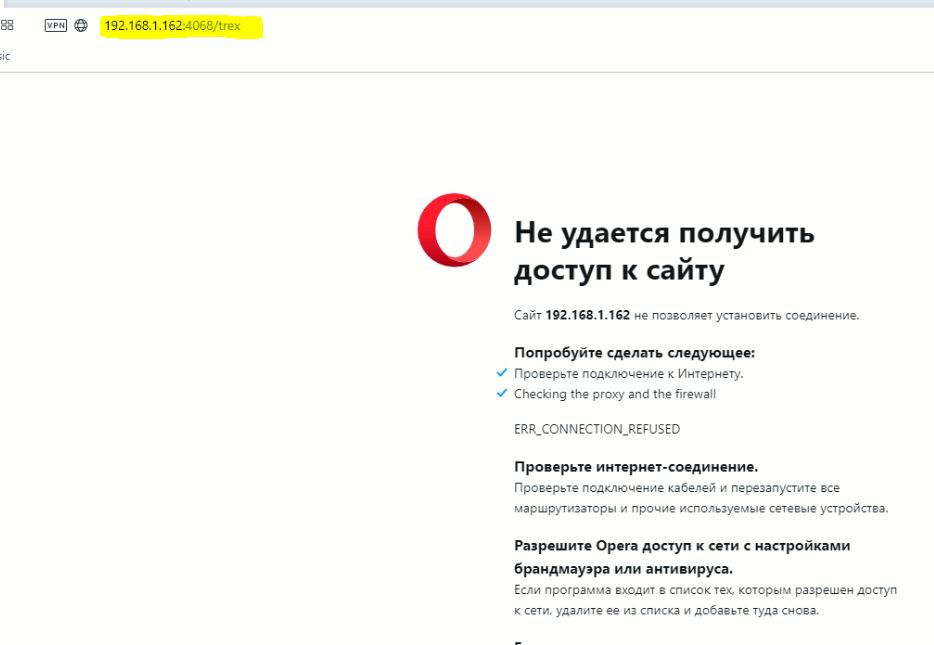Image resolution: width=934 pixels, height=645 pixels.
Task: Click "Попробуйте сделать следующее:" heading
Action: (634, 353)
